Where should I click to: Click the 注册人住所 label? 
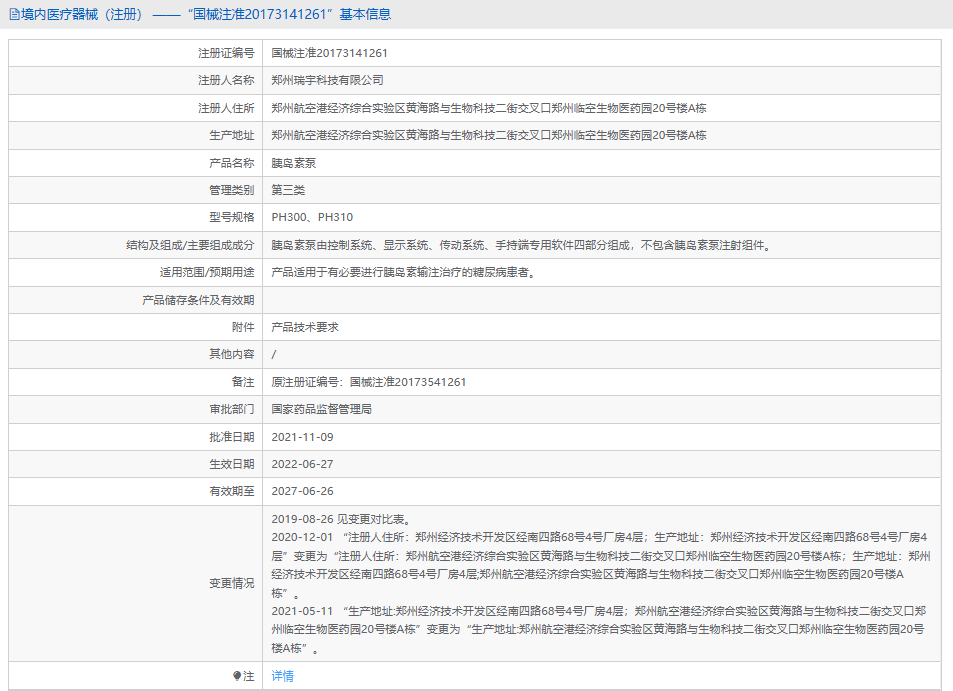226,108
